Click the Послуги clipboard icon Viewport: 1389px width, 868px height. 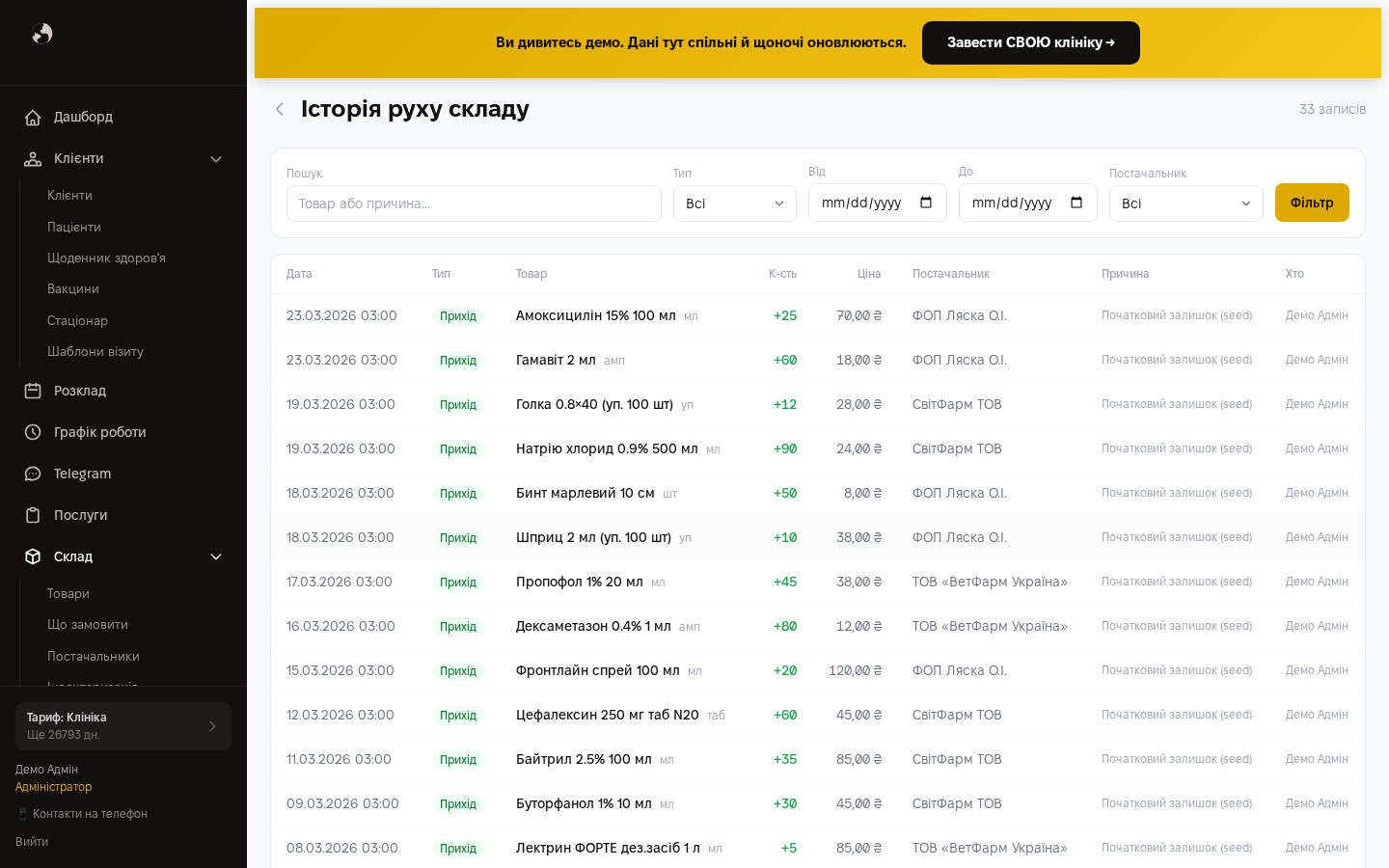pos(33,515)
